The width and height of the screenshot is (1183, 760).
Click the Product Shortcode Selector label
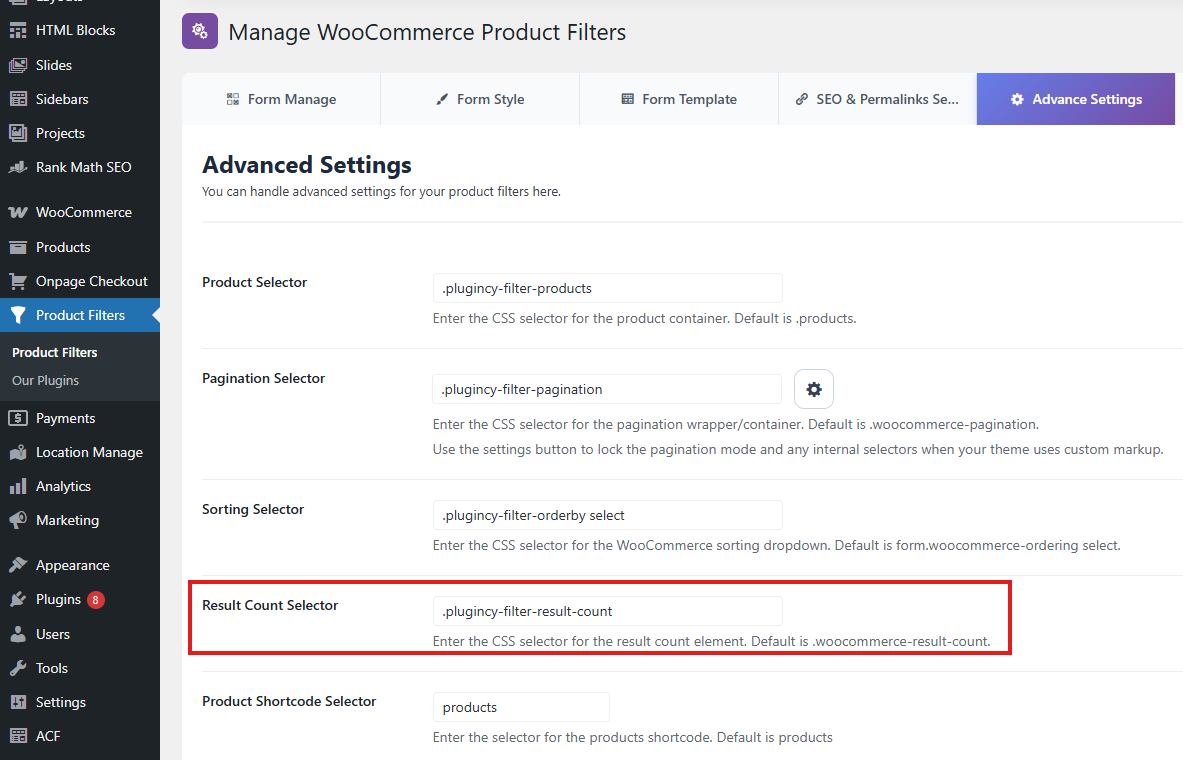pos(289,701)
